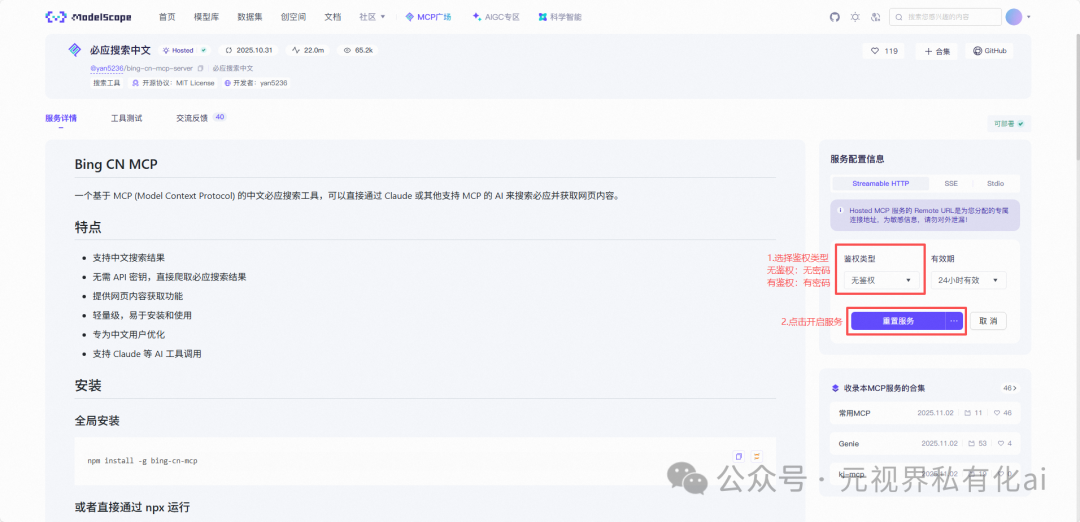Expand the 46 collections arrow
The width and height of the screenshot is (1080, 522).
click(1010, 388)
